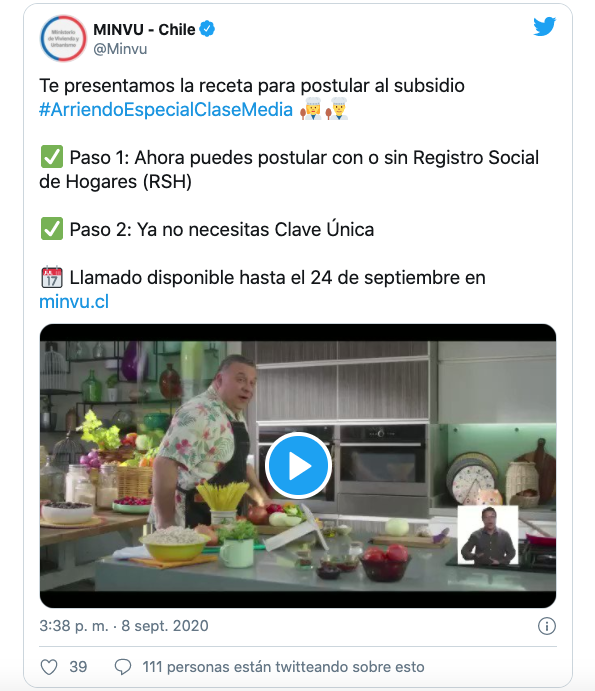Like the tweet with heart icon
This screenshot has height=691, width=595.
pyautogui.click(x=49, y=667)
